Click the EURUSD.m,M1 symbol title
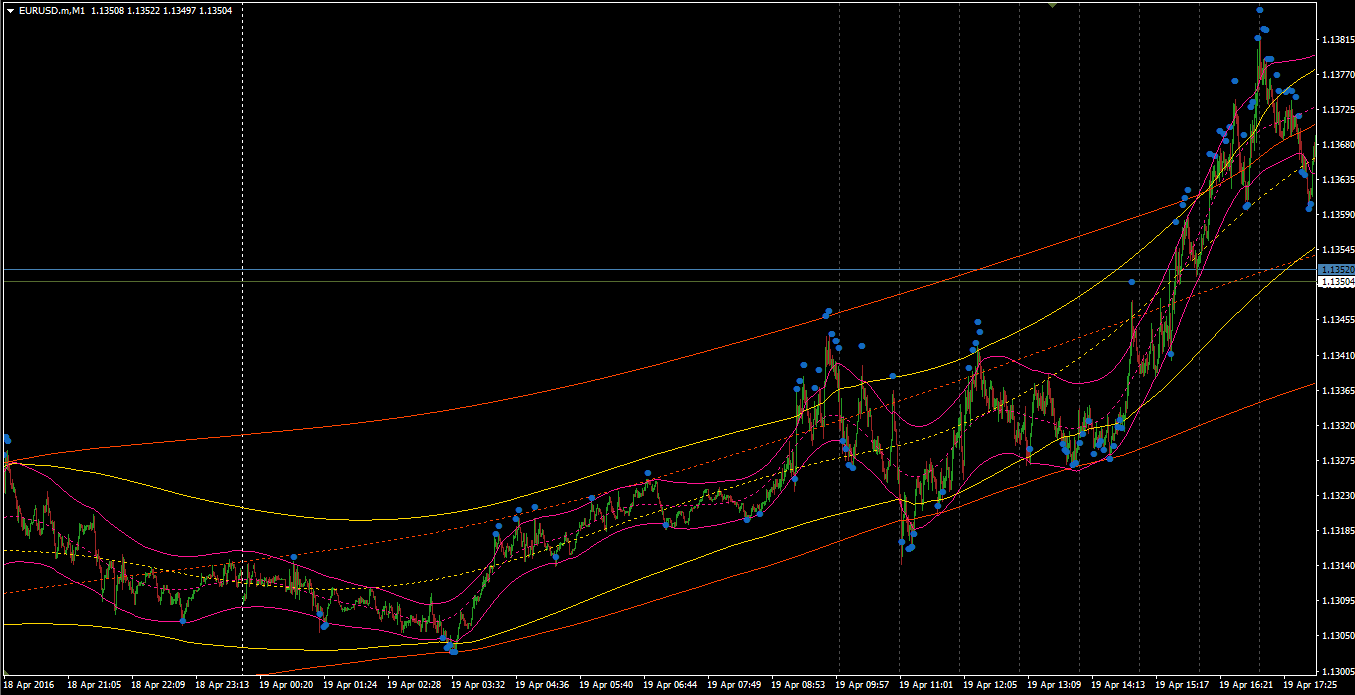Screen dimensions: 1355x695 pyautogui.click(x=51, y=10)
